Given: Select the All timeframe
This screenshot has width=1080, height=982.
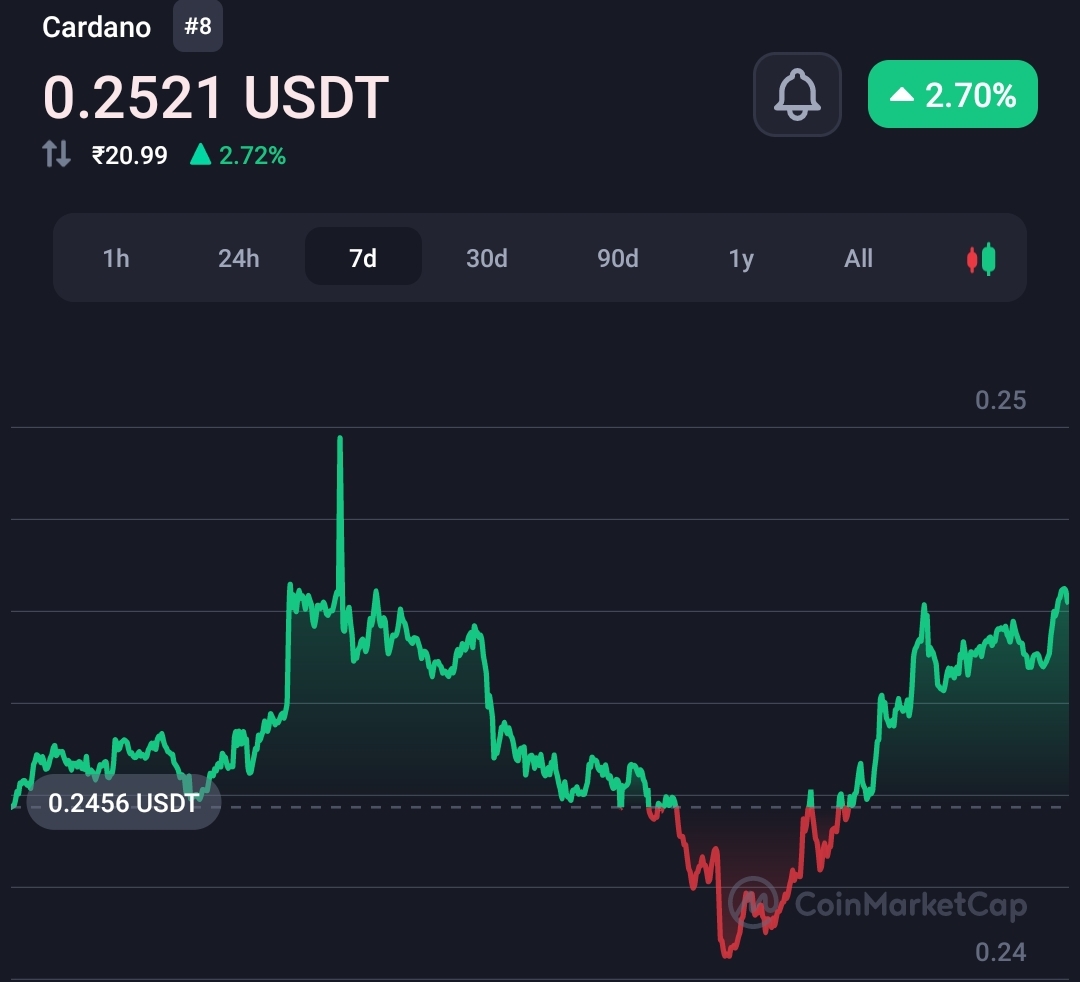Looking at the screenshot, I should [858, 258].
